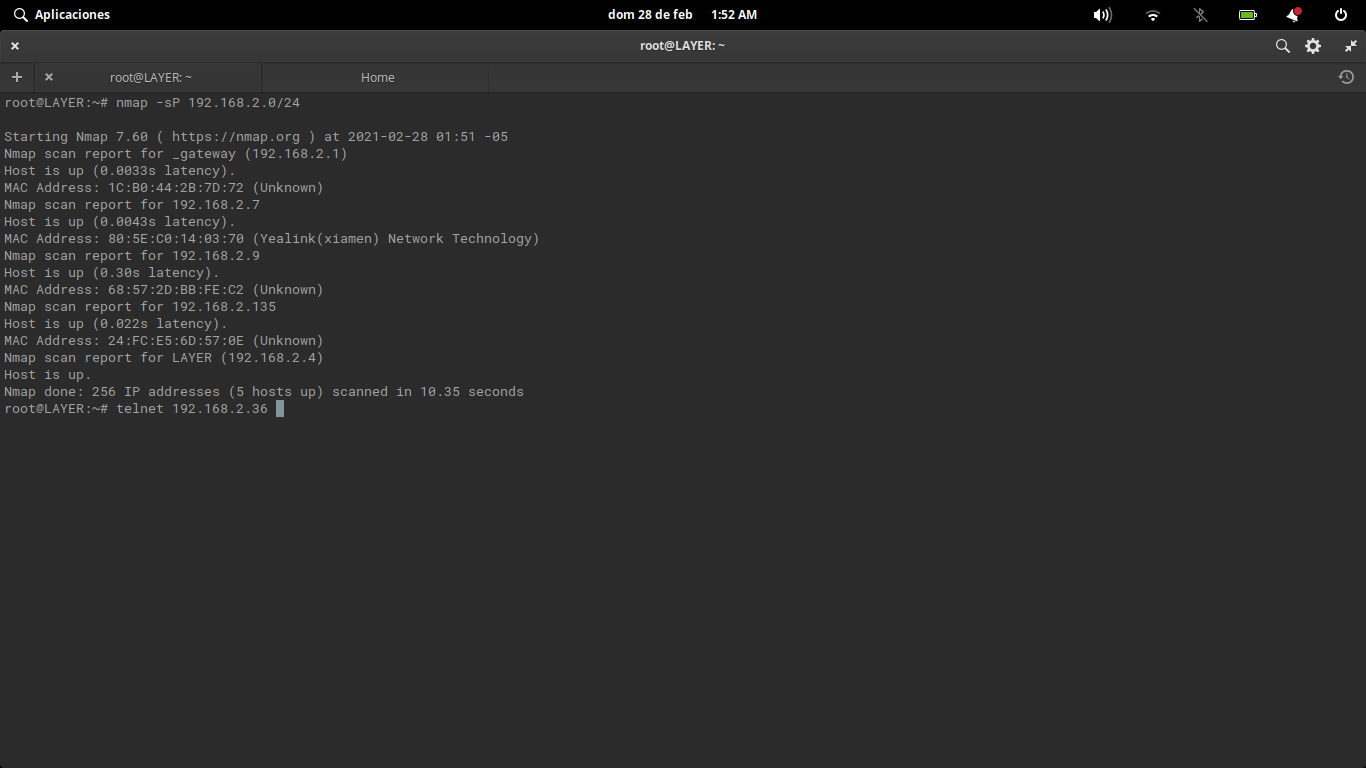1366x768 pixels.
Task: Switch to the Home tab
Action: click(377, 77)
